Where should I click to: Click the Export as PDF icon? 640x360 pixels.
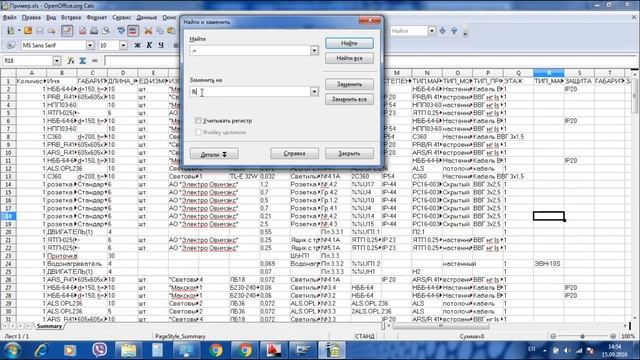click(x=82, y=31)
